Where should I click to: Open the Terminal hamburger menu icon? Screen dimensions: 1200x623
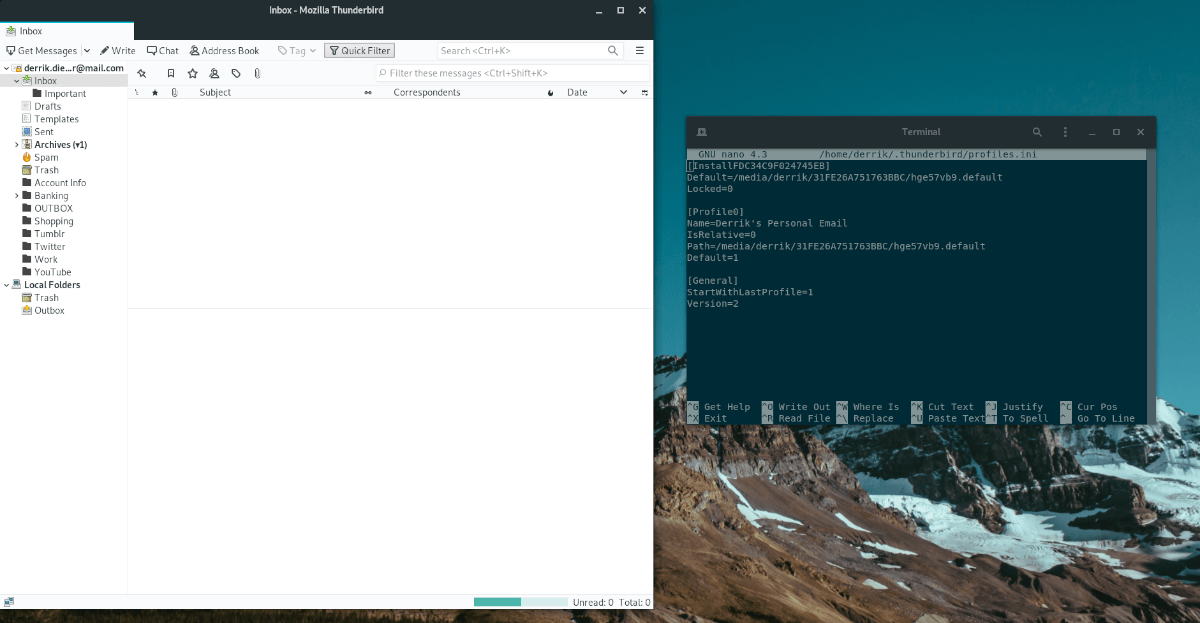[1065, 131]
